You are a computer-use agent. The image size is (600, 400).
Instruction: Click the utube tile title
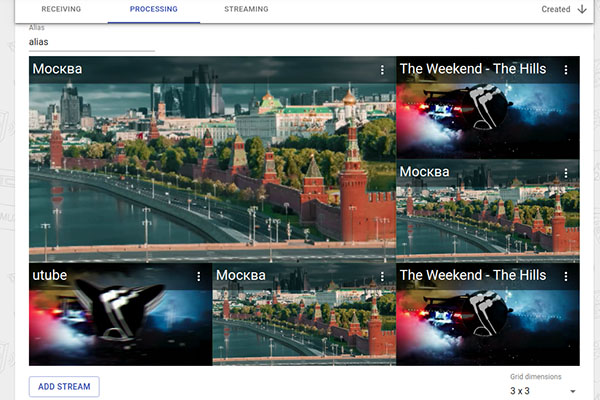[50, 275]
